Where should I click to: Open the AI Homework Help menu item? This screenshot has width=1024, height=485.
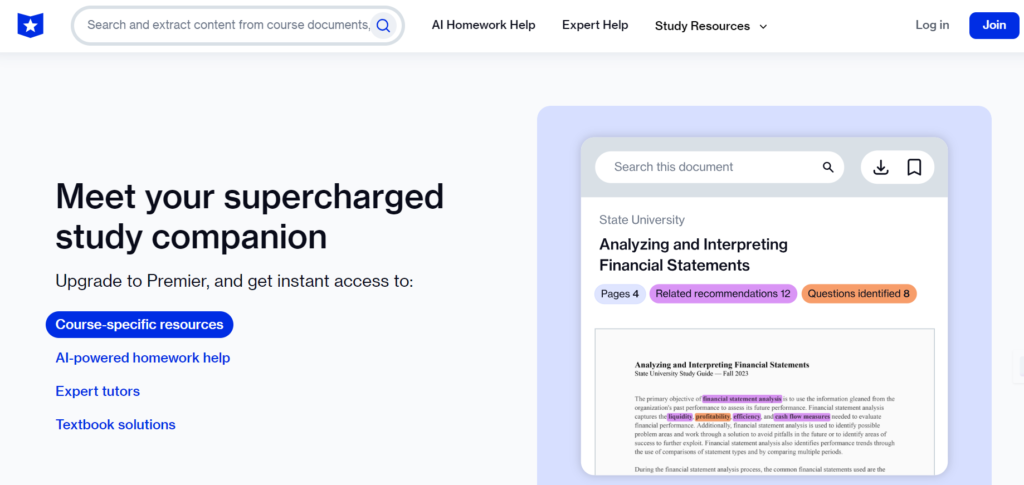(483, 25)
